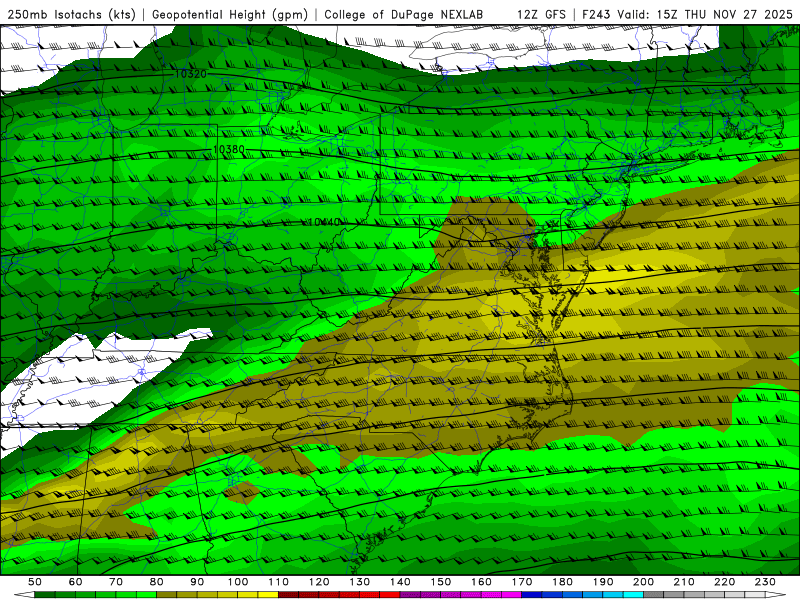Viewport: 800px width, 600px height.
Task: Click the colorbar value label 180
Action: (562, 582)
